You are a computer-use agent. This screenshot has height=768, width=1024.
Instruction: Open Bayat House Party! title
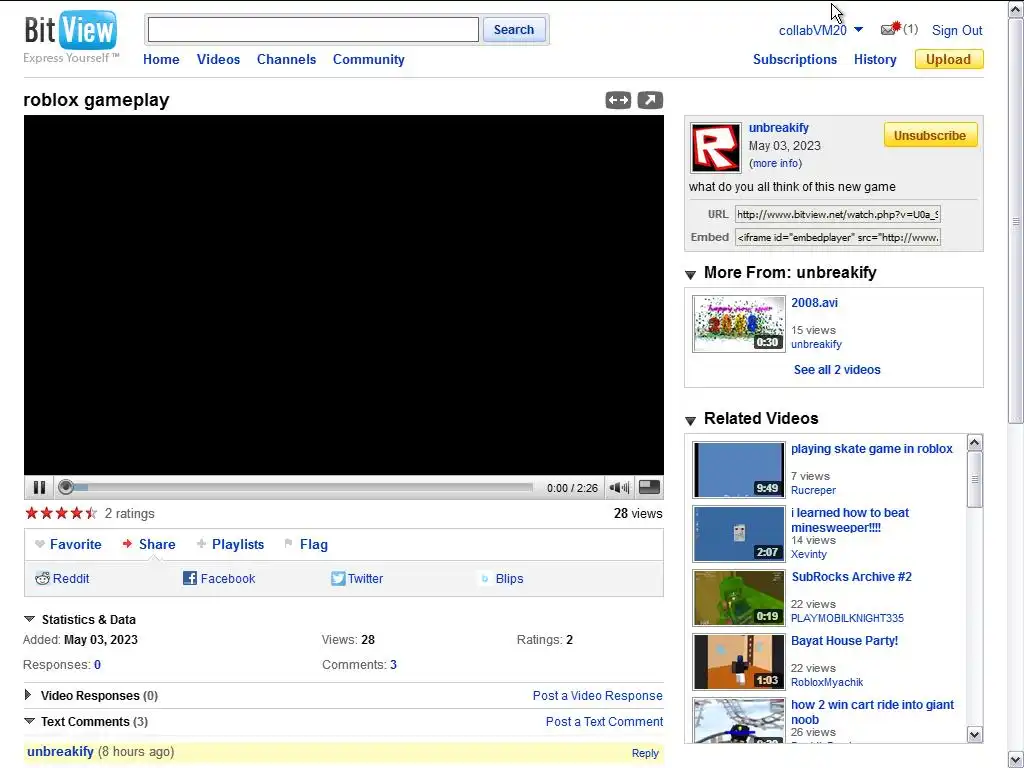pyautogui.click(x=844, y=641)
